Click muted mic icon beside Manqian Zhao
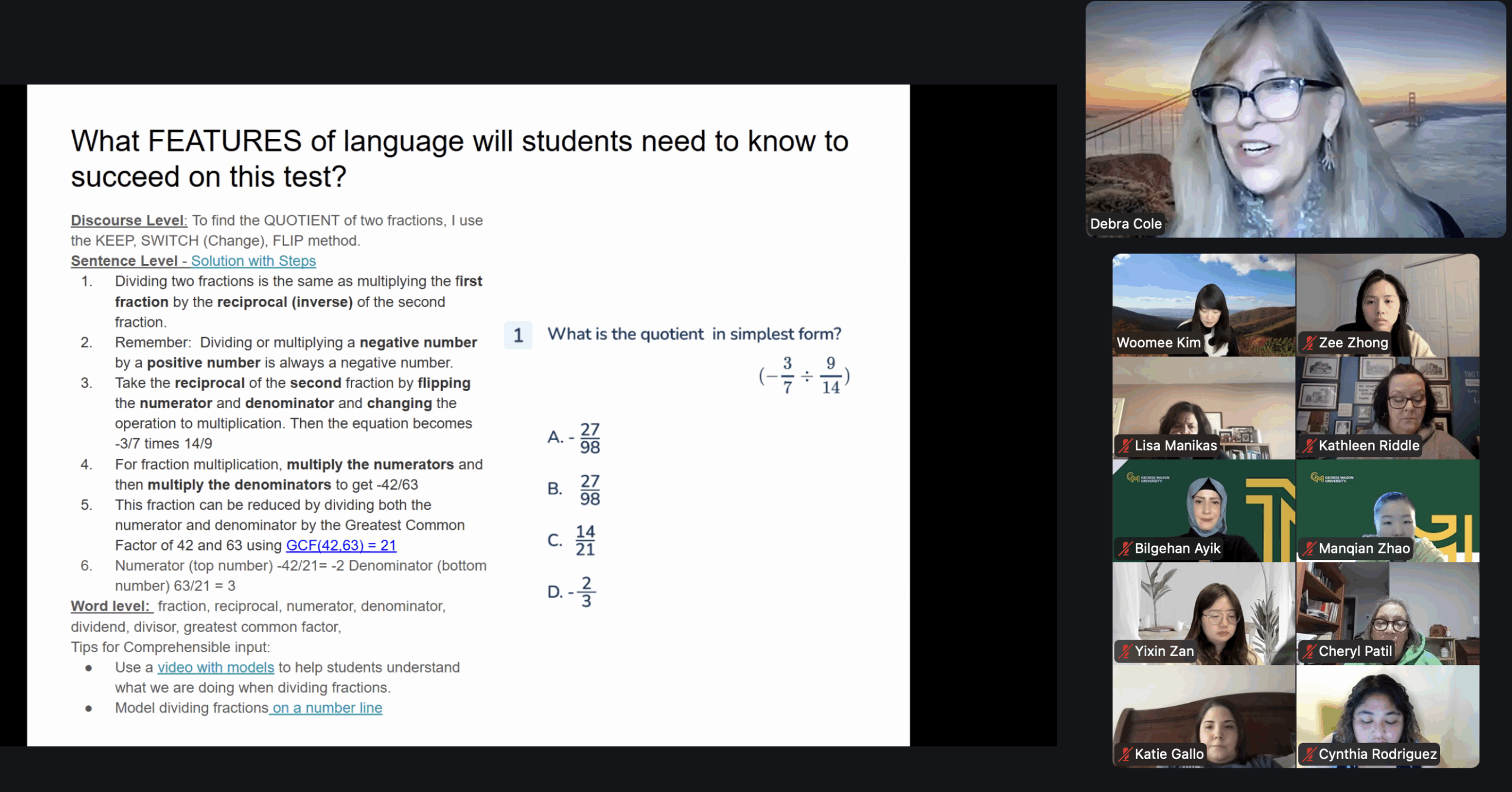This screenshot has height=792, width=1512. coord(1309,548)
